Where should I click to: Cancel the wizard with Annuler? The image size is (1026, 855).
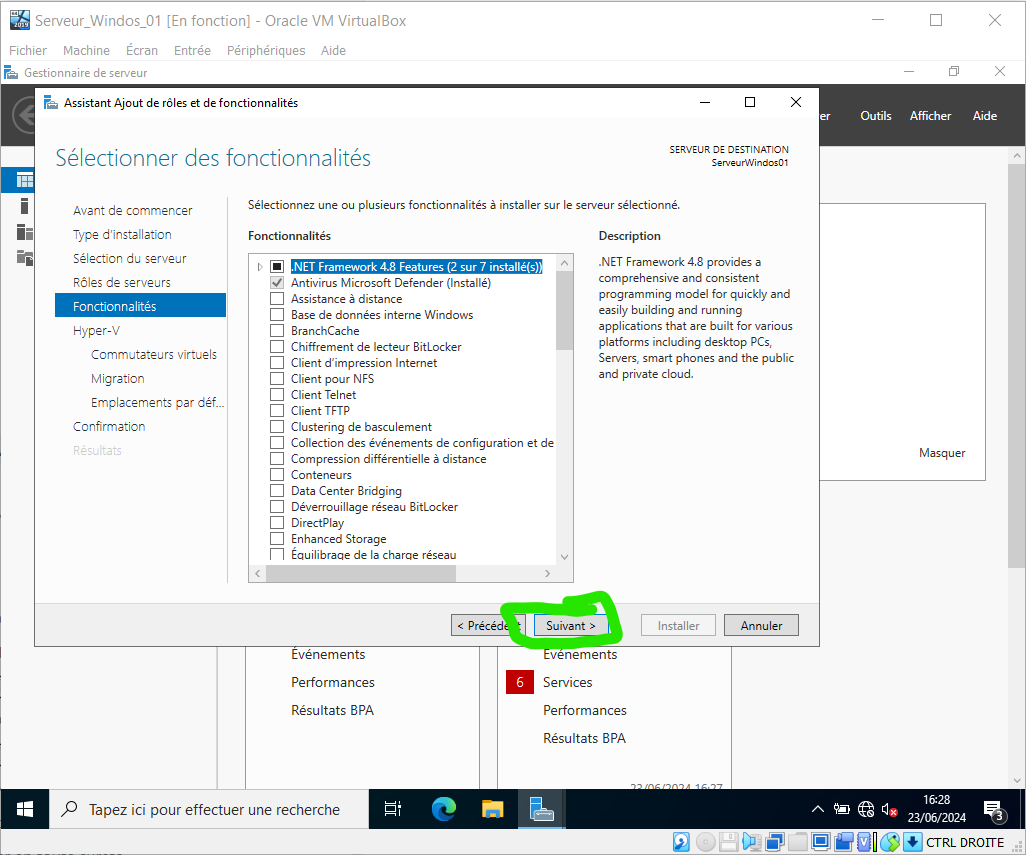(x=761, y=626)
